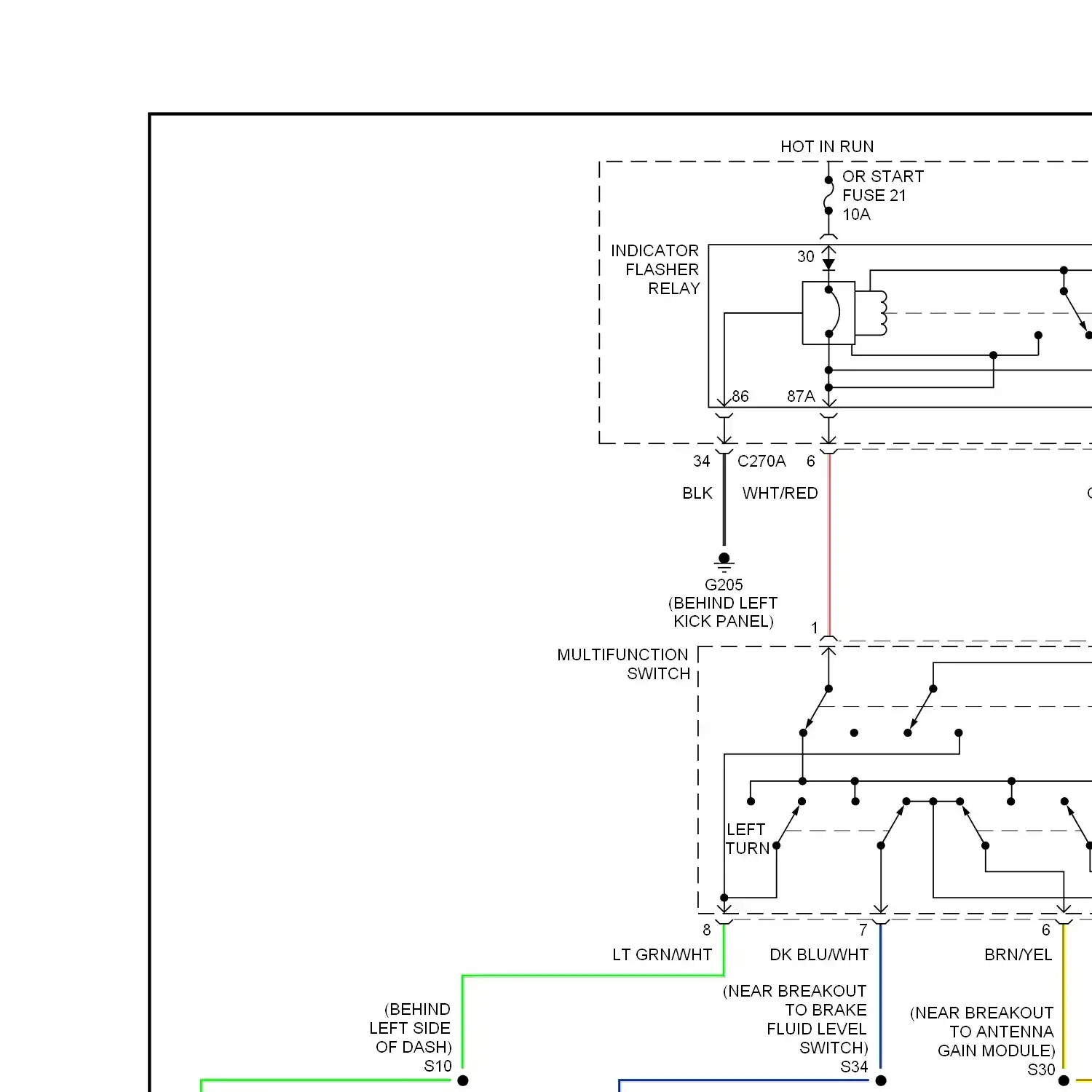Click the WHT/RED wire label
The height and width of the screenshot is (1092, 1092).
click(x=780, y=493)
